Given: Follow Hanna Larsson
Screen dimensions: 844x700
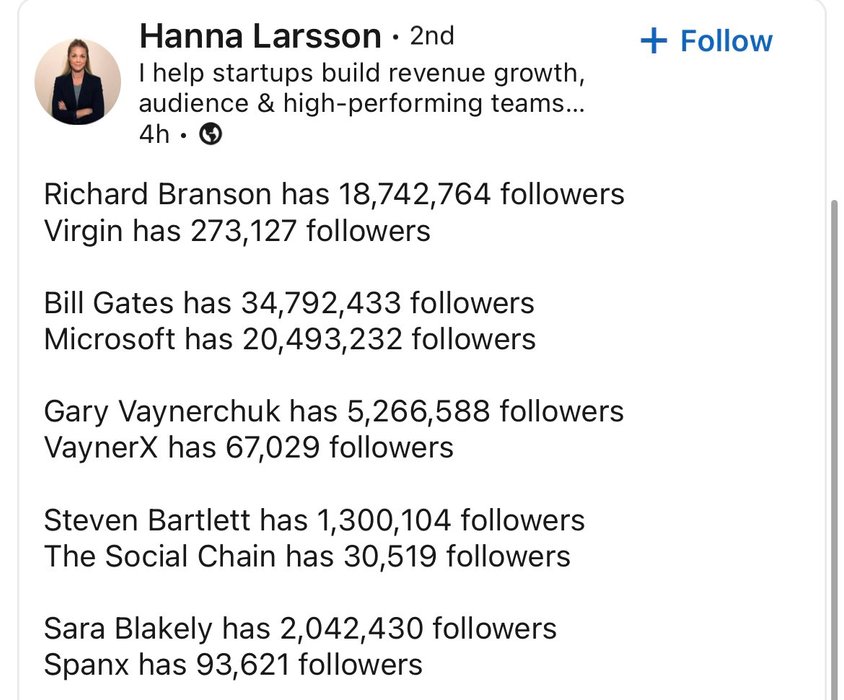Looking at the screenshot, I should 706,41.
